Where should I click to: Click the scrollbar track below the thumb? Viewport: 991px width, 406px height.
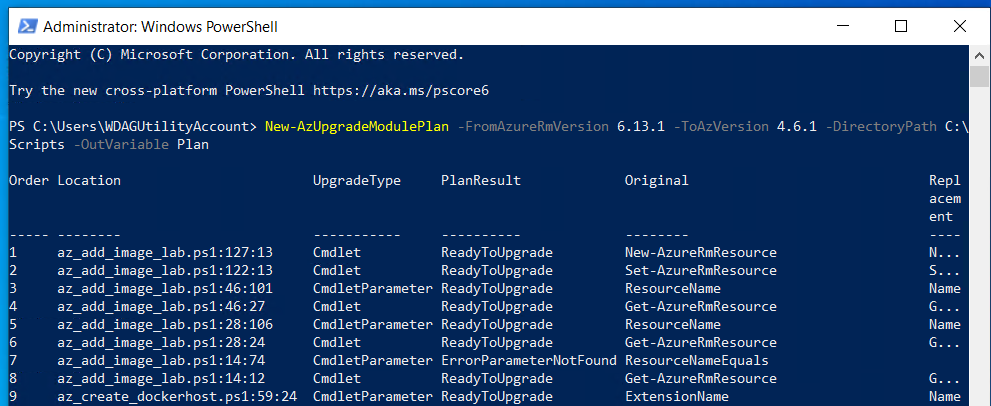[x=978, y=250]
